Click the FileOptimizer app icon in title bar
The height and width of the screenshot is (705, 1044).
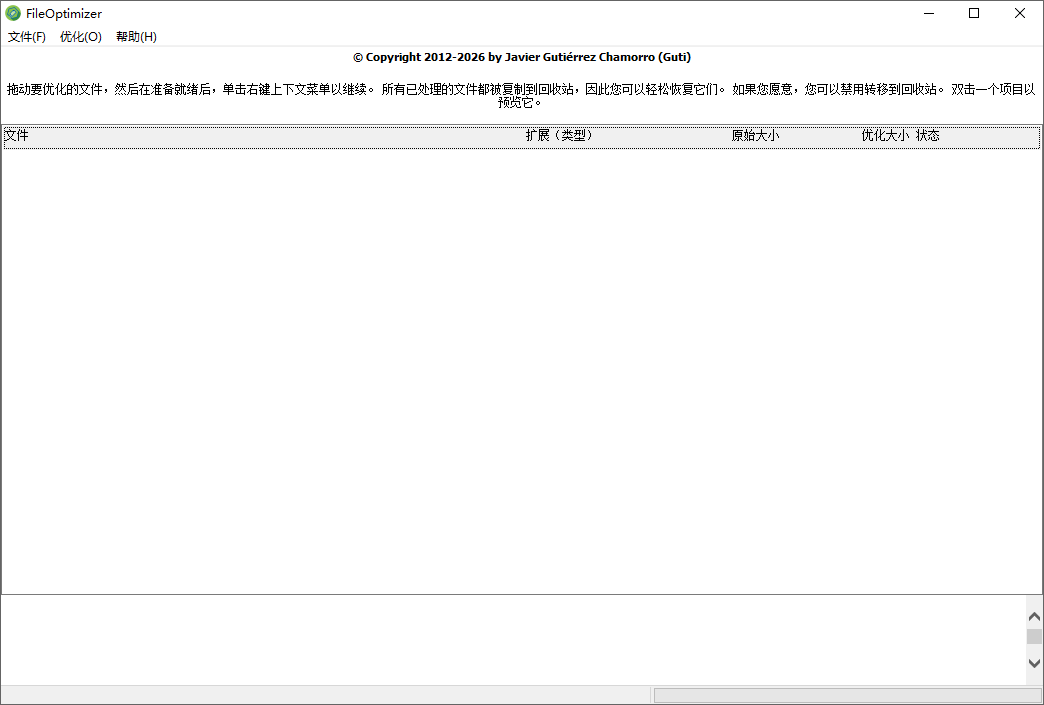(13, 13)
